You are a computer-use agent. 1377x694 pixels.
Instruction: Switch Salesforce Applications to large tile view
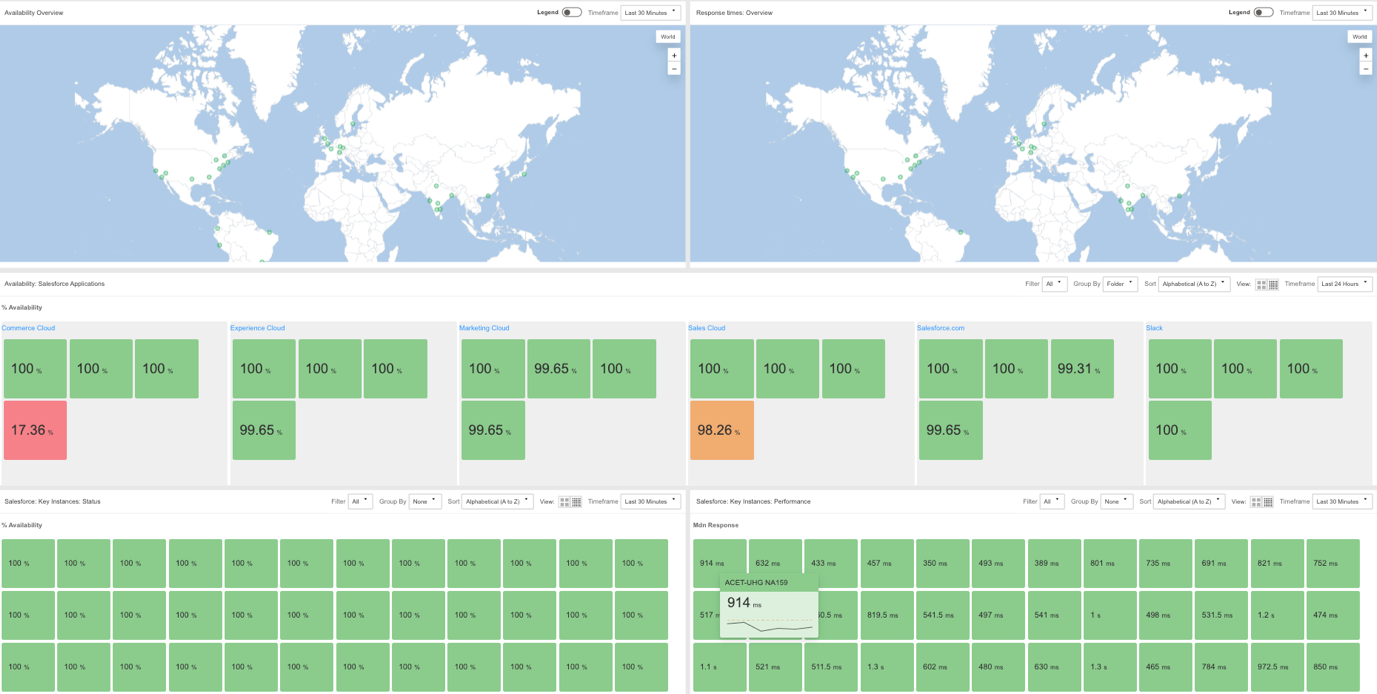click(1262, 285)
